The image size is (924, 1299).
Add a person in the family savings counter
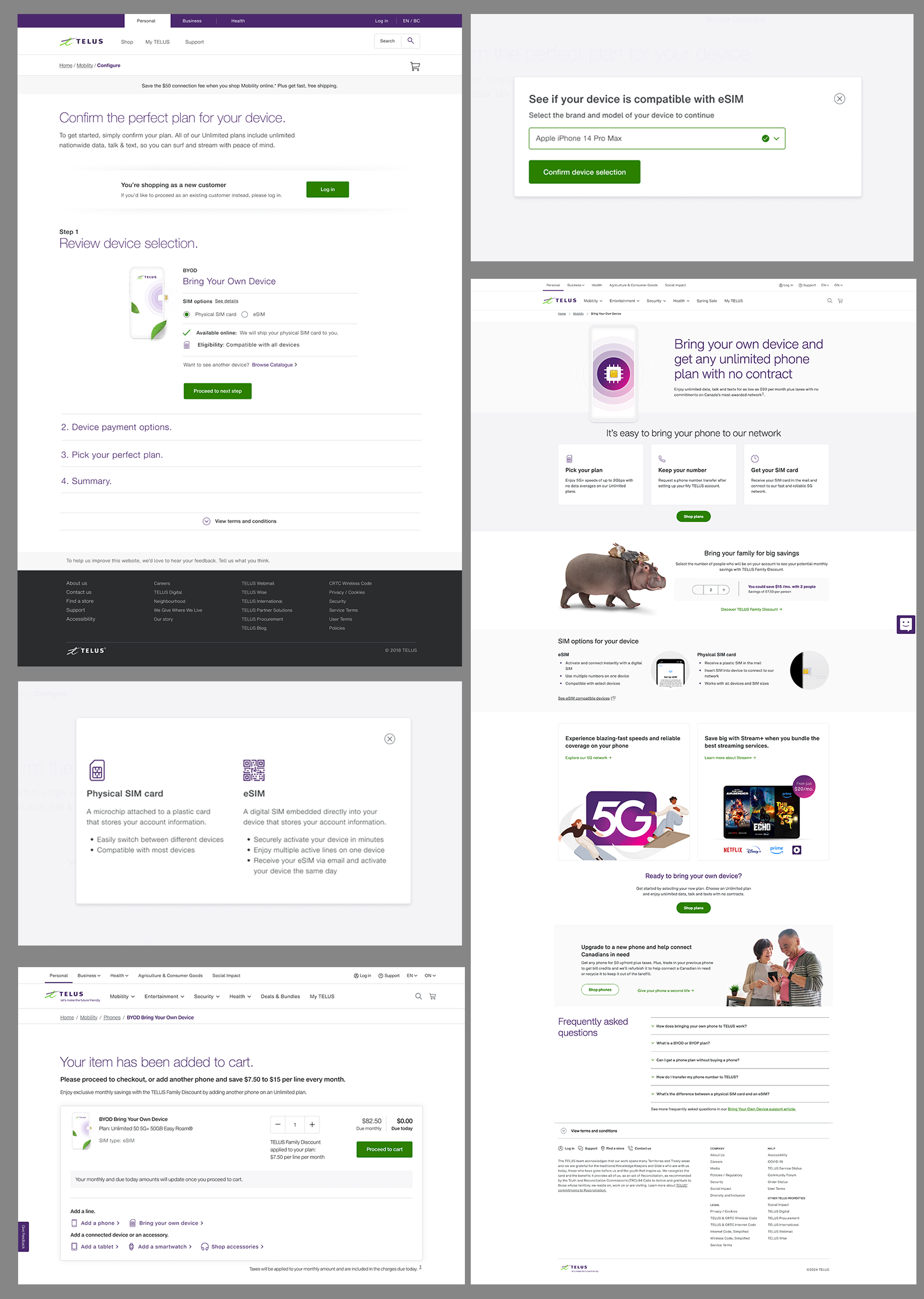click(723, 590)
